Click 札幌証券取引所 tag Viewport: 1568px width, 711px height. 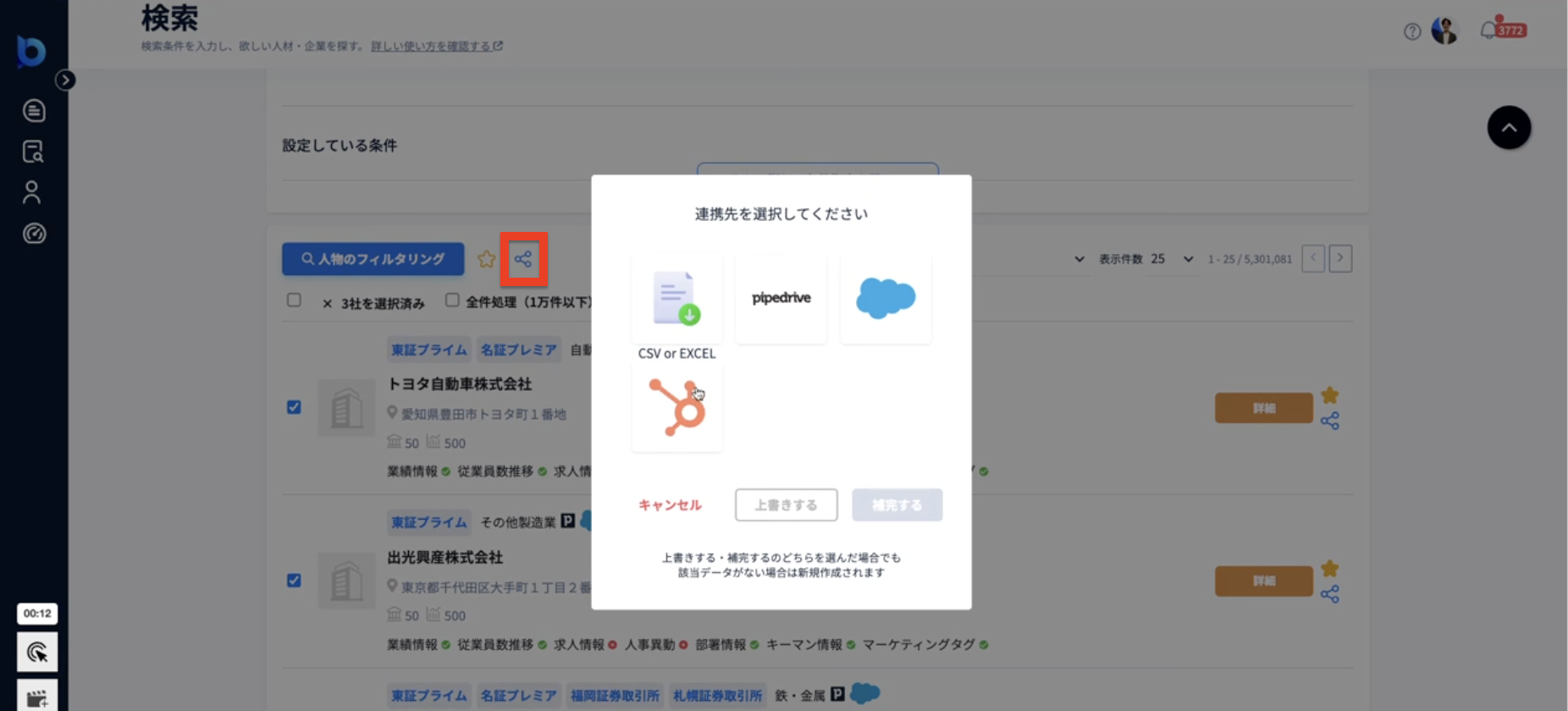pos(718,696)
